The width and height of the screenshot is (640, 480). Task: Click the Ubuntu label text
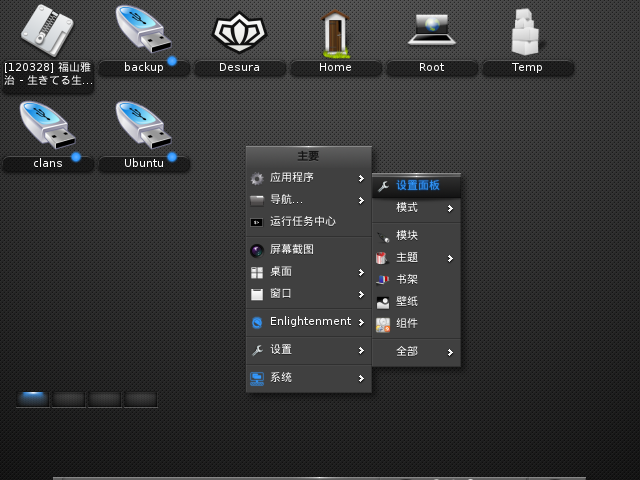[x=144, y=163]
